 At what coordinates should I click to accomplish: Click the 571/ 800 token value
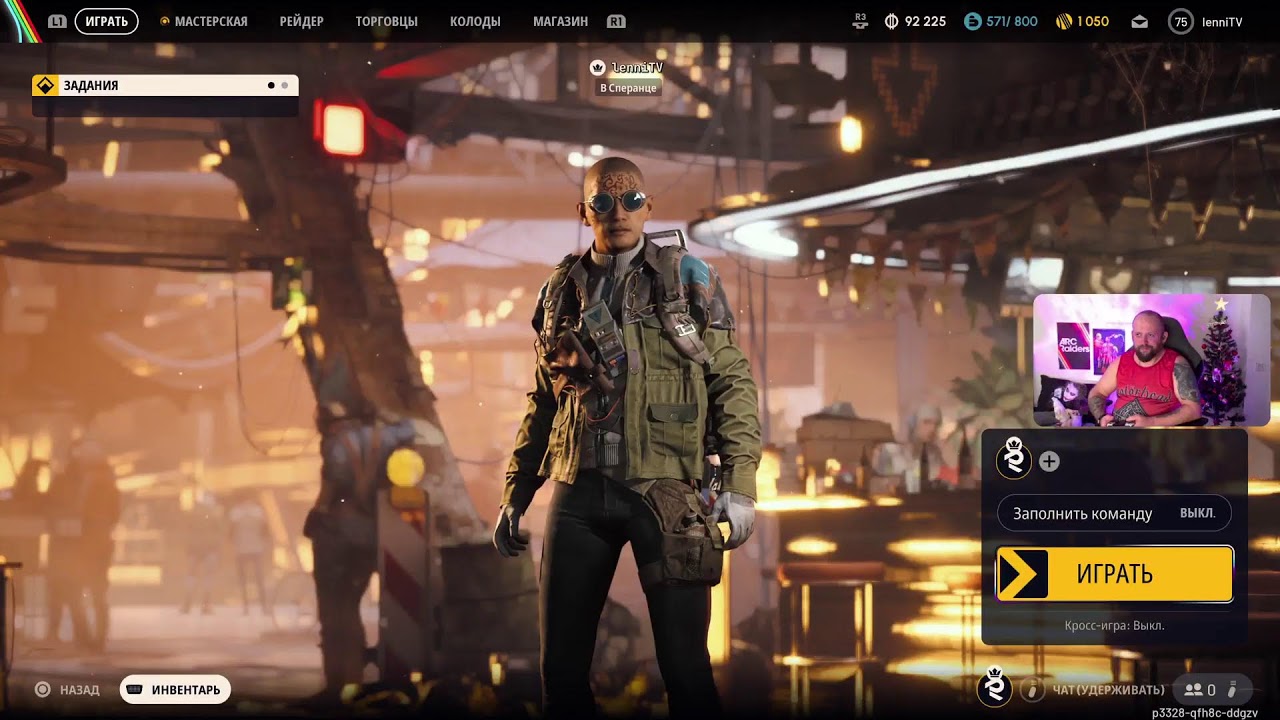1012,21
